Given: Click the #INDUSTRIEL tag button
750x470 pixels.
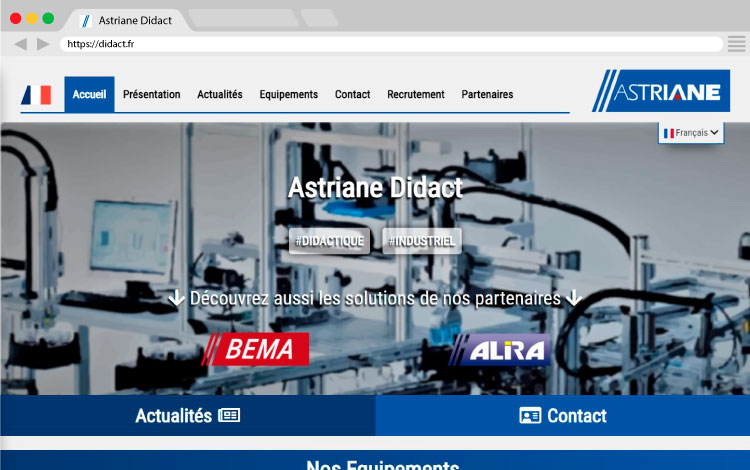Looking at the screenshot, I should tap(421, 241).
